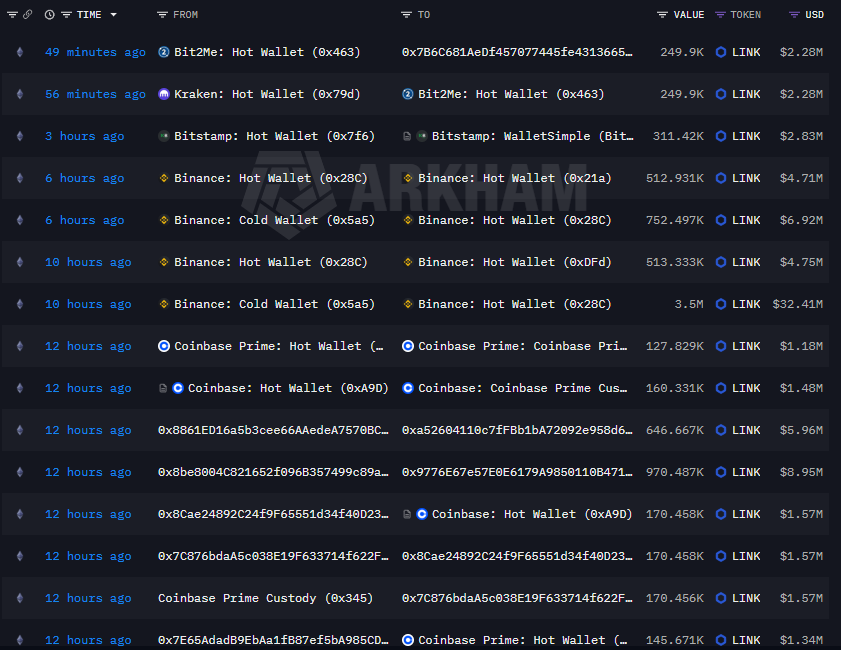Screen dimensions: 841x650
Task: Click the Binance logo beside Hot Wallet (0x21a)
Action: click(x=408, y=178)
